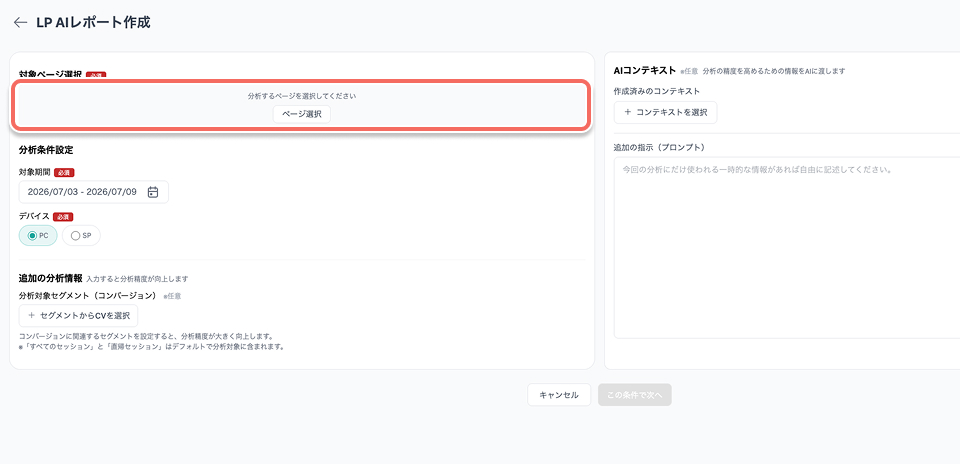This screenshot has width=960, height=464.
Task: Click the 分析するページを選択してください text
Action: 302,96
